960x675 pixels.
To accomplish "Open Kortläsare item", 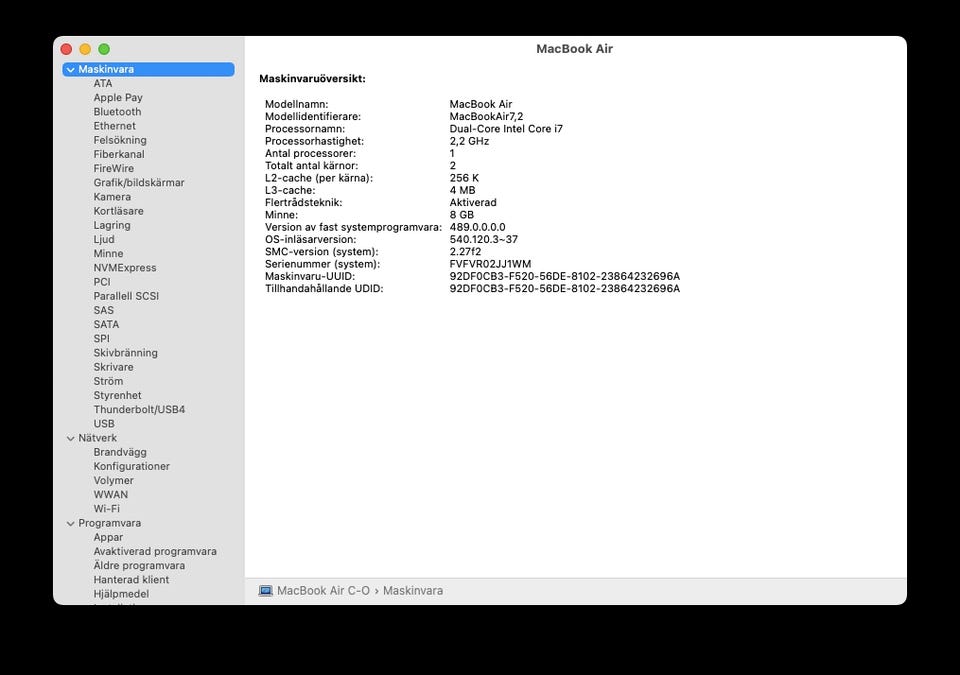I will click(119, 211).
